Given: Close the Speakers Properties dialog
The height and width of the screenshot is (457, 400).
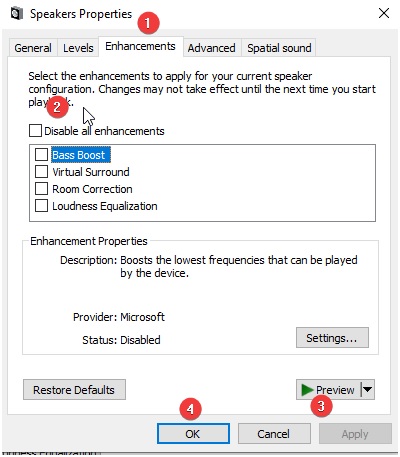Looking at the screenshot, I should point(384,13).
